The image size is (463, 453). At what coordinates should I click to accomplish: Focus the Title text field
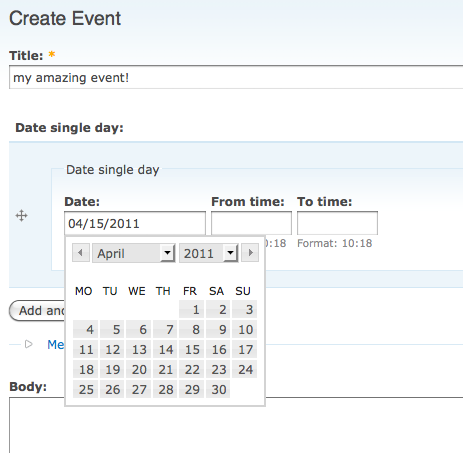coord(236,77)
